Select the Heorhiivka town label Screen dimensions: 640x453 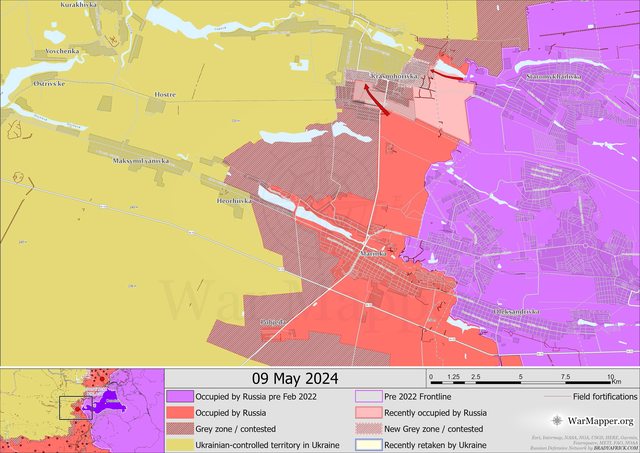coord(235,200)
